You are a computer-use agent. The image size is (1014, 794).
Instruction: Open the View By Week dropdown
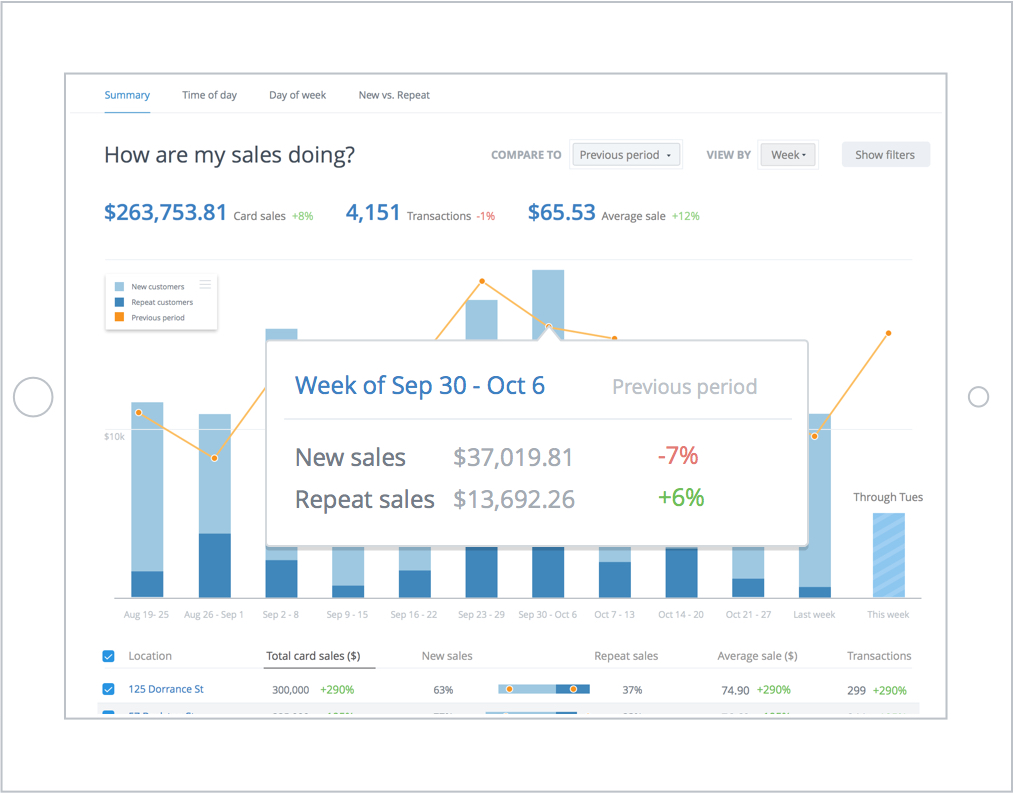pos(787,154)
